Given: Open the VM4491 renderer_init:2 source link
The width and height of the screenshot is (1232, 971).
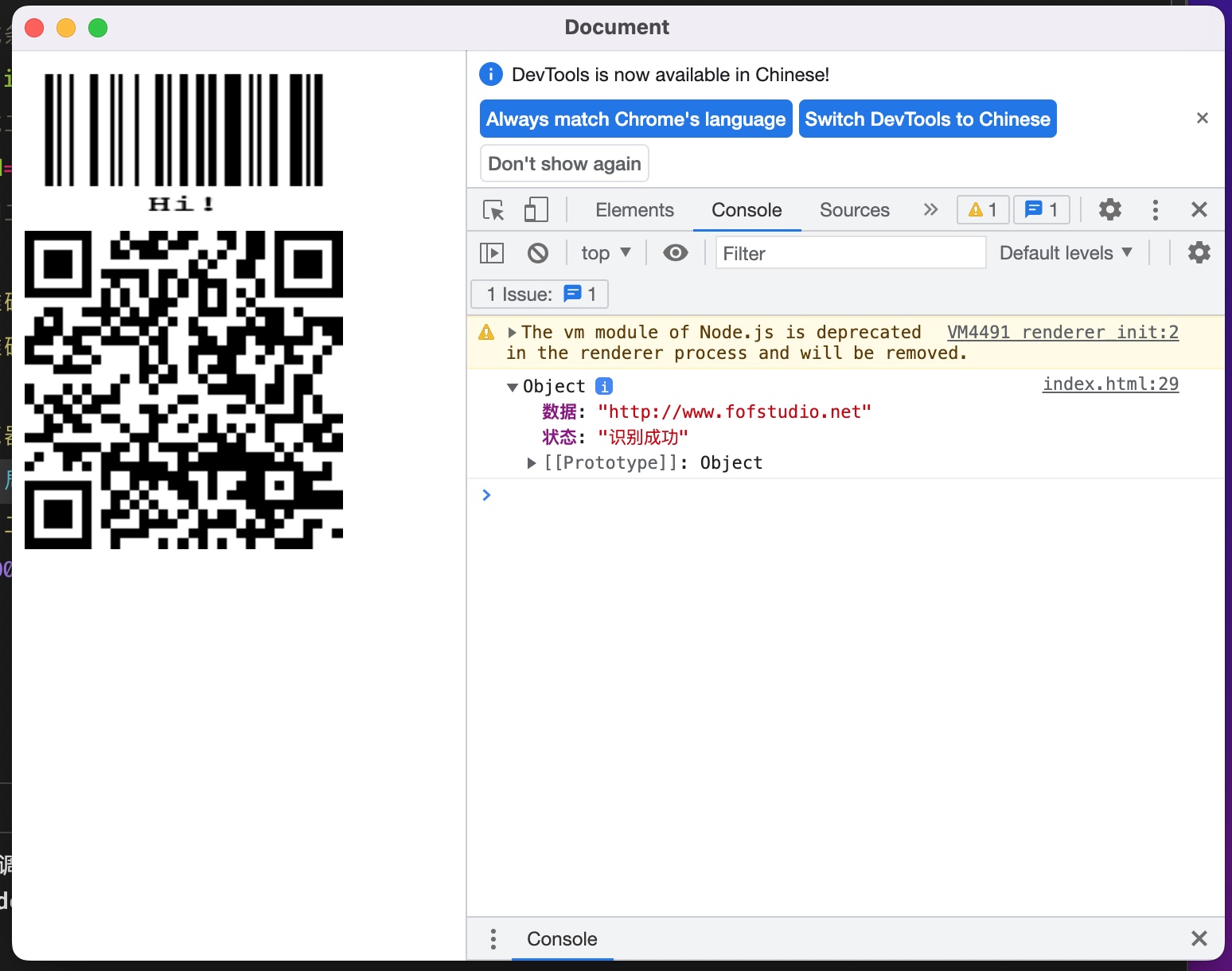Looking at the screenshot, I should point(1062,333).
